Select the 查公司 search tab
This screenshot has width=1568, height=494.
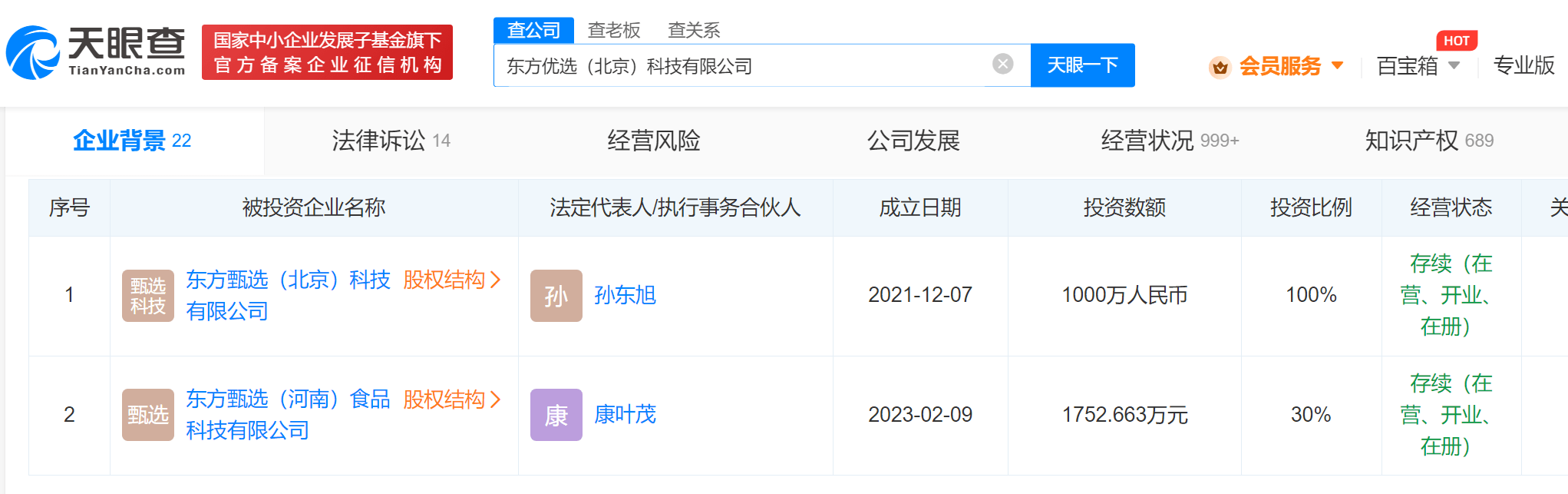533,30
